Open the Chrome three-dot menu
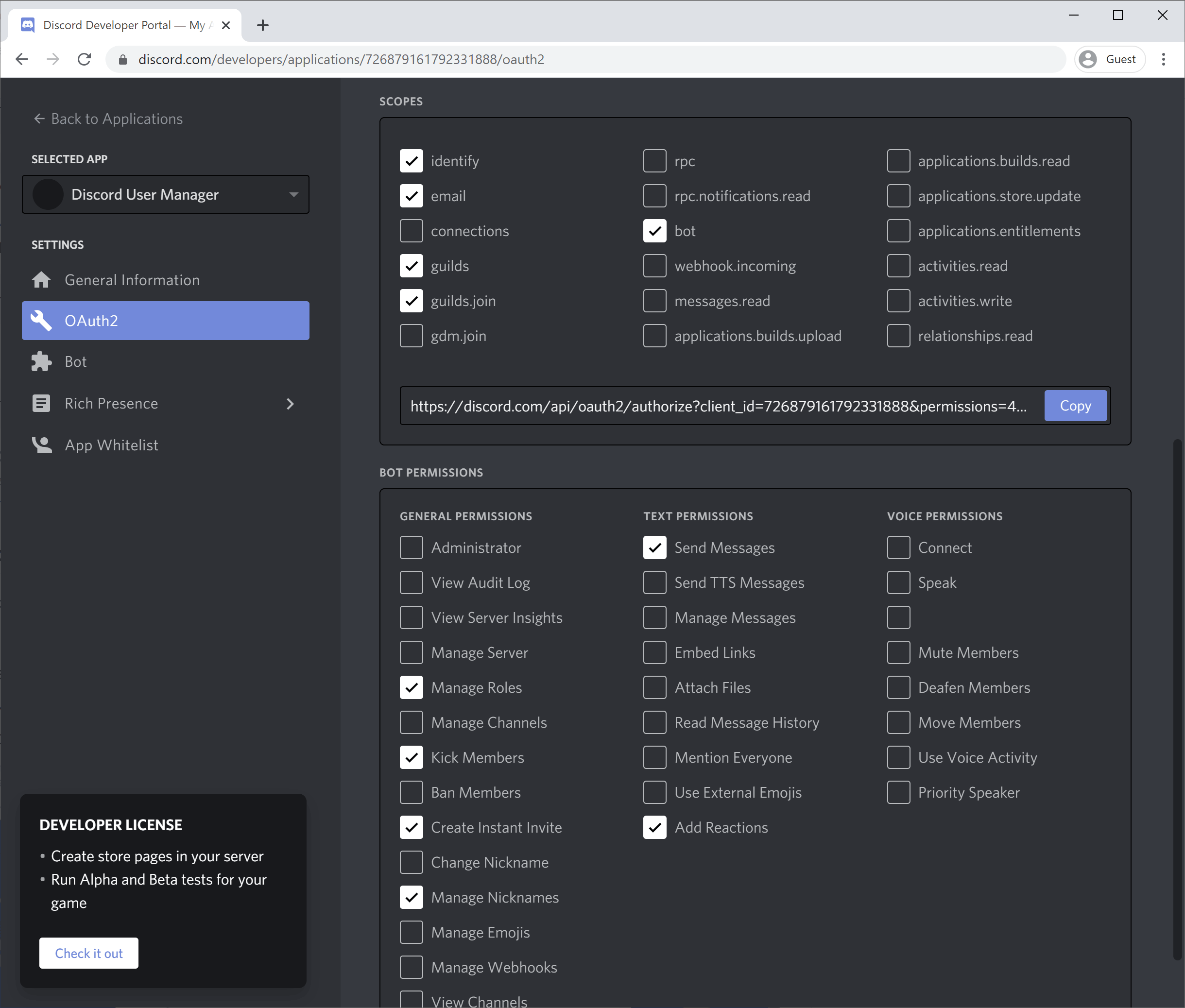The height and width of the screenshot is (1008, 1185). (x=1163, y=59)
